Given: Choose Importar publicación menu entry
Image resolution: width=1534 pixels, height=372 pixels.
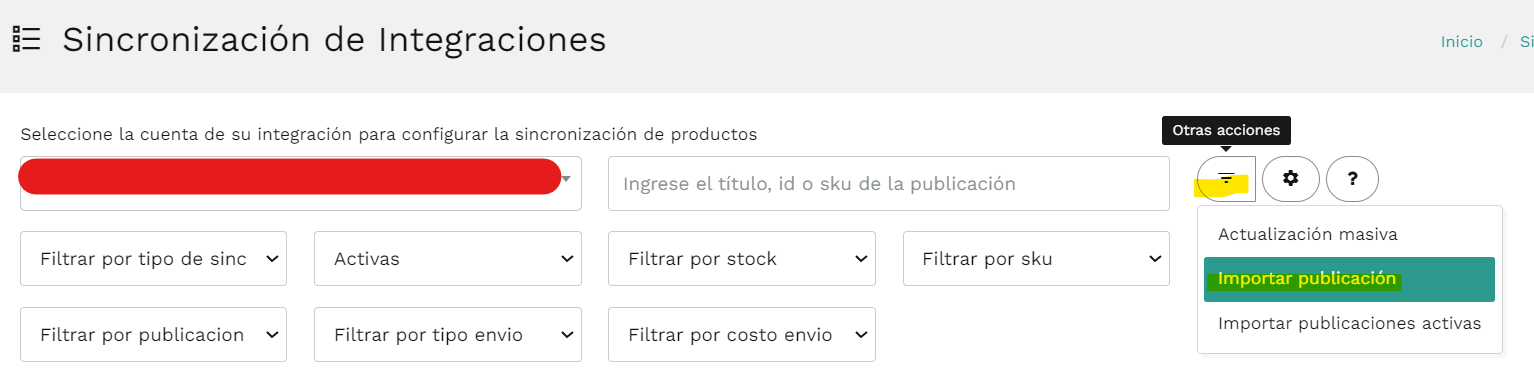Looking at the screenshot, I should point(1349,280).
